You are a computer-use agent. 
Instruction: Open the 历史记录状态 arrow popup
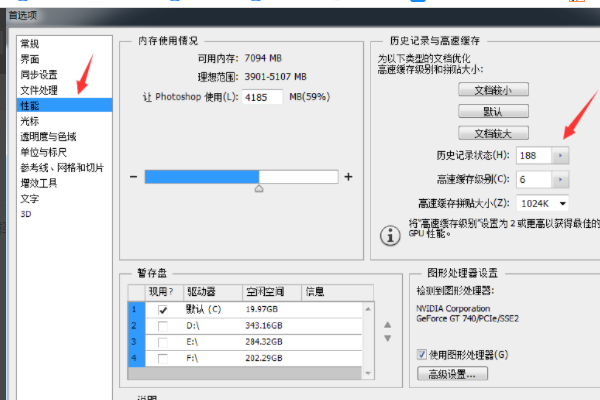coord(561,155)
